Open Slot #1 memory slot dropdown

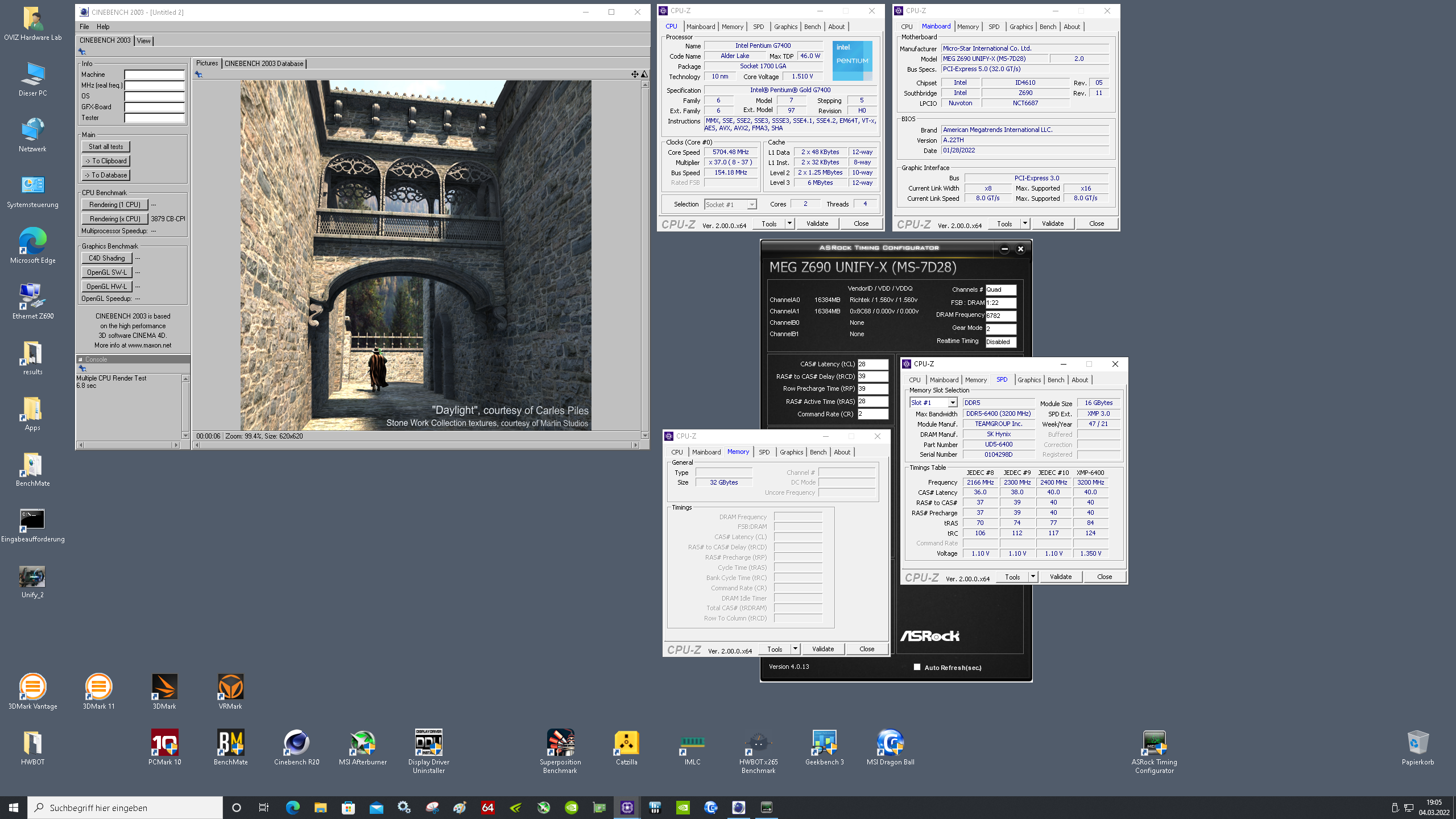click(x=933, y=403)
